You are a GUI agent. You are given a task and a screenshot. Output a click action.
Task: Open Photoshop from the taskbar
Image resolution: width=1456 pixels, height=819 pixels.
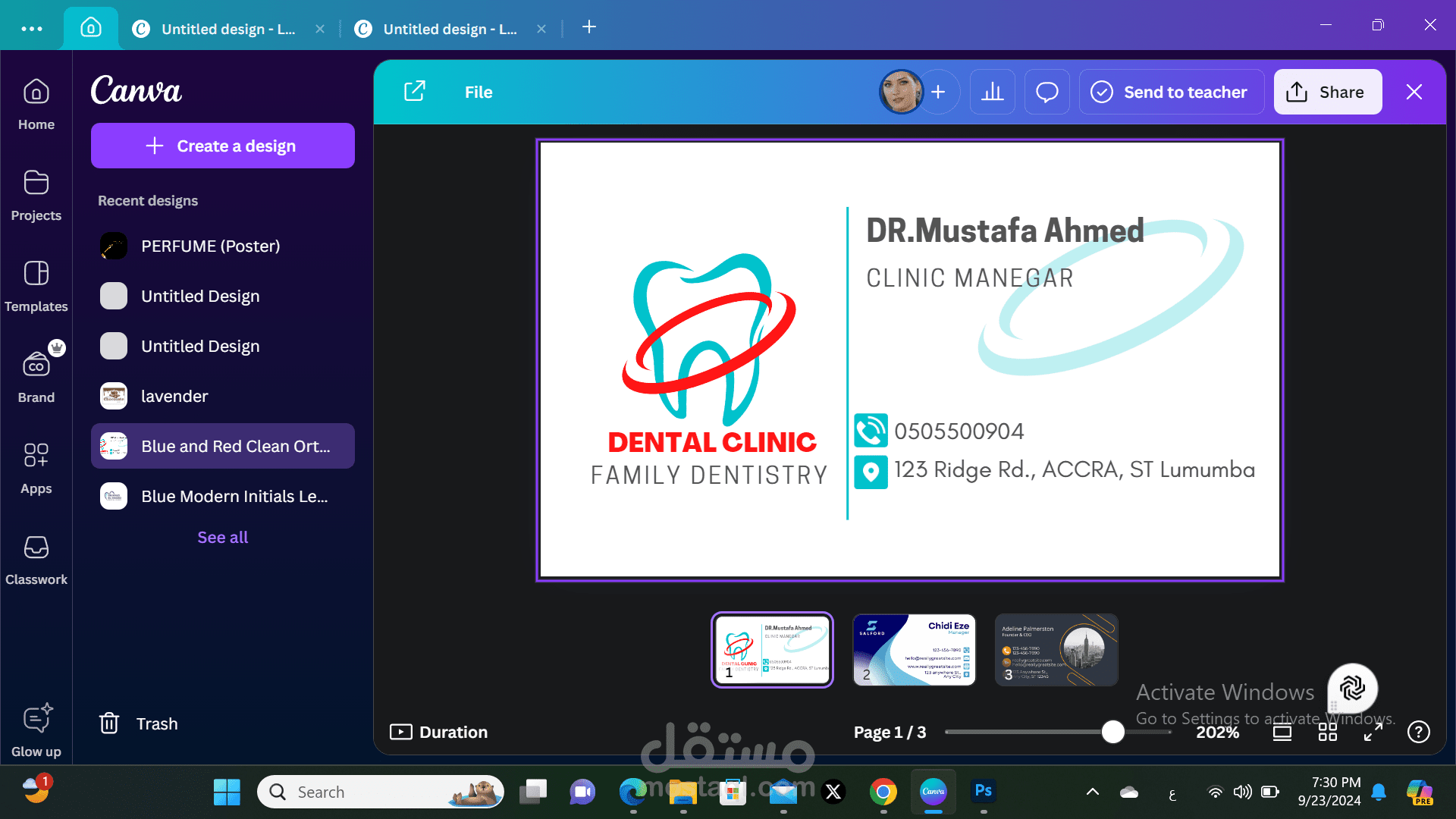point(983,792)
